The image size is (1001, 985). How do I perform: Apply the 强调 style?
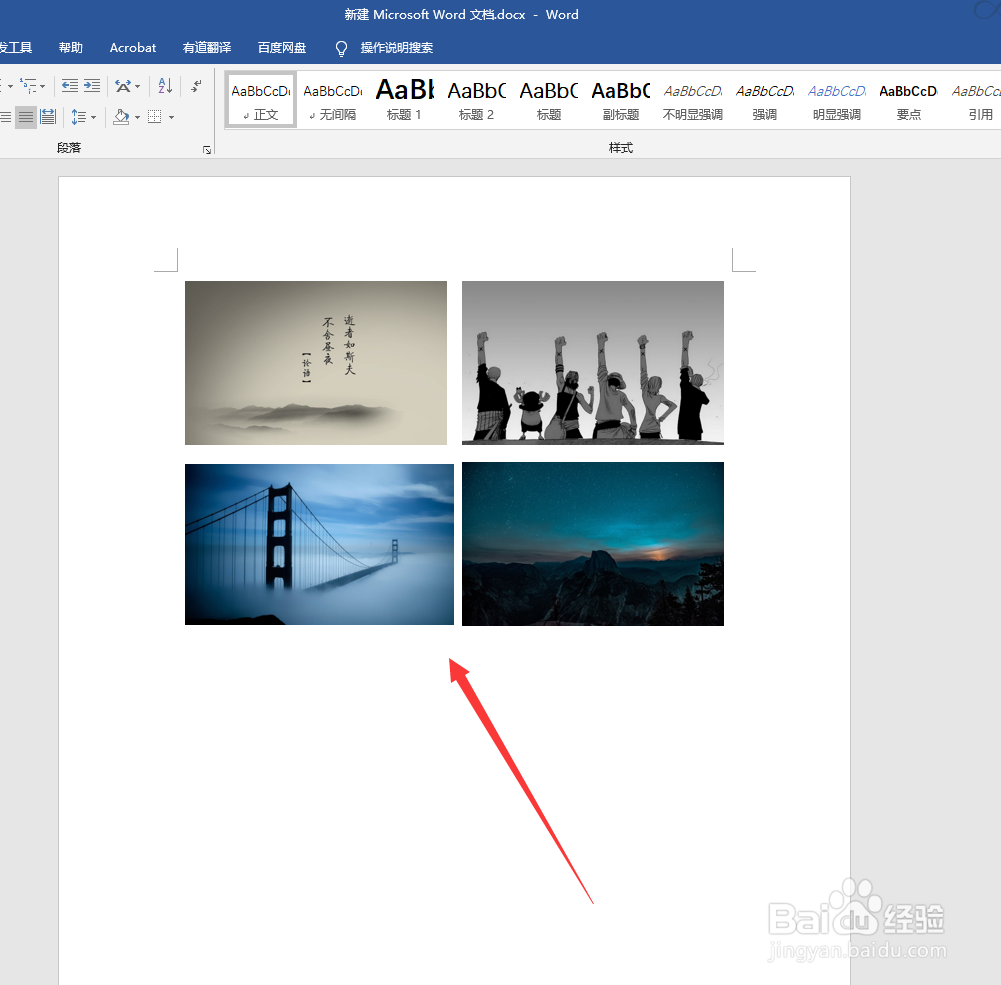click(765, 100)
